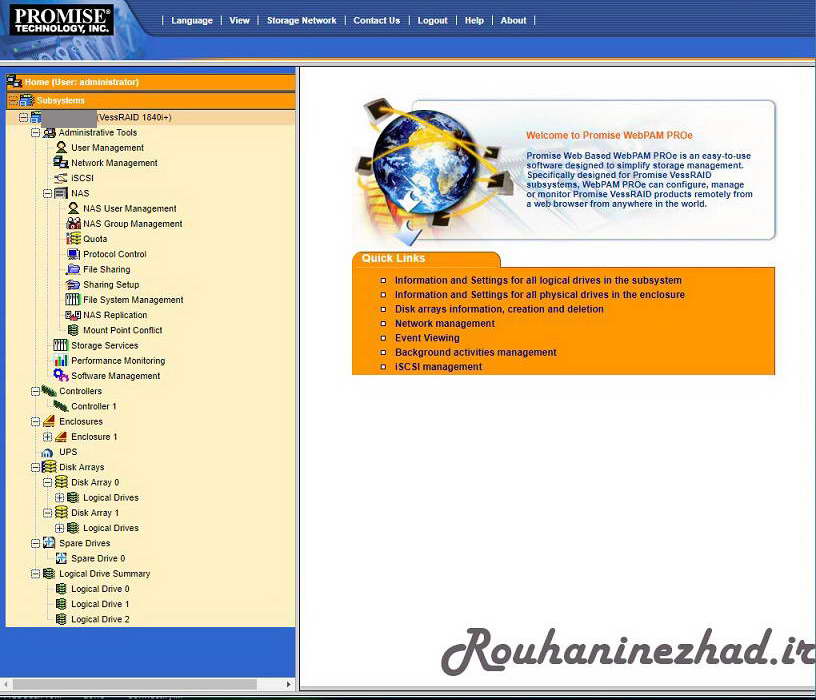816x700 pixels.
Task: Click the Logical Drive 1 icon
Action: click(61, 604)
